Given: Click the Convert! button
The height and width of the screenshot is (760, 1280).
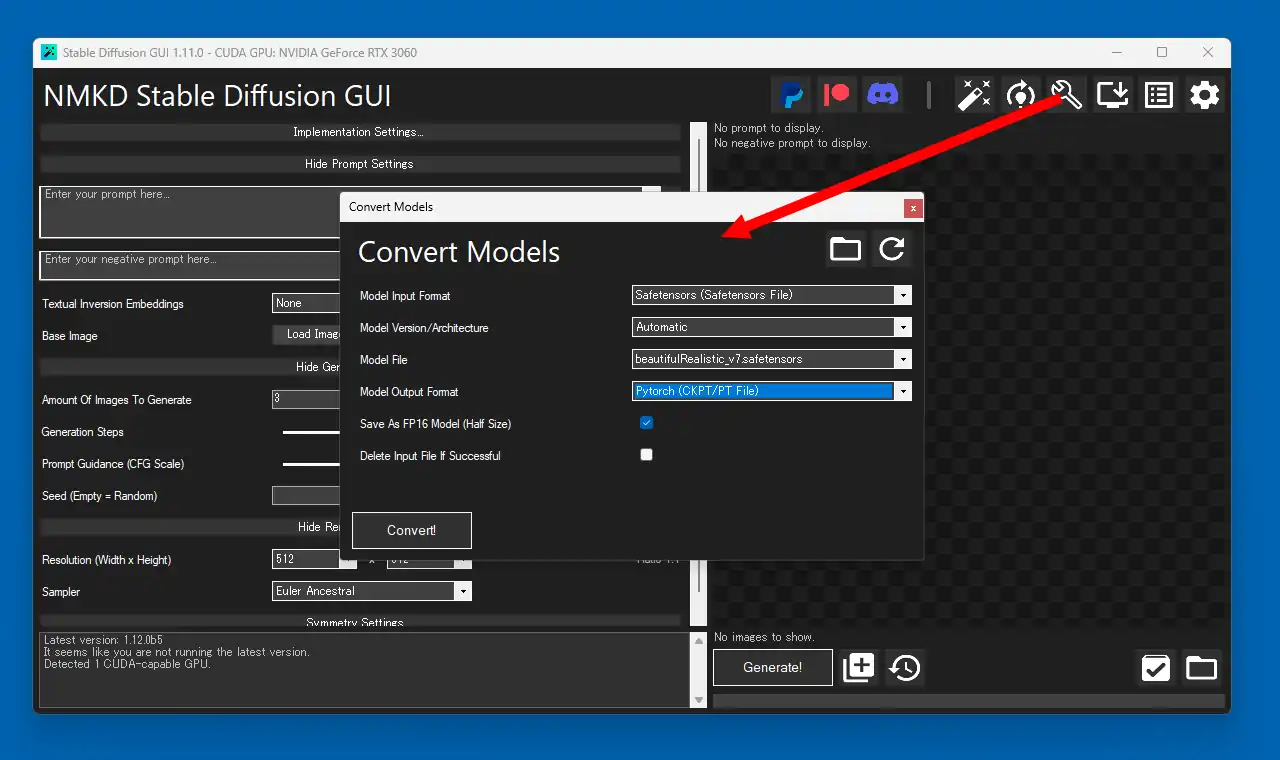Looking at the screenshot, I should click(x=412, y=530).
